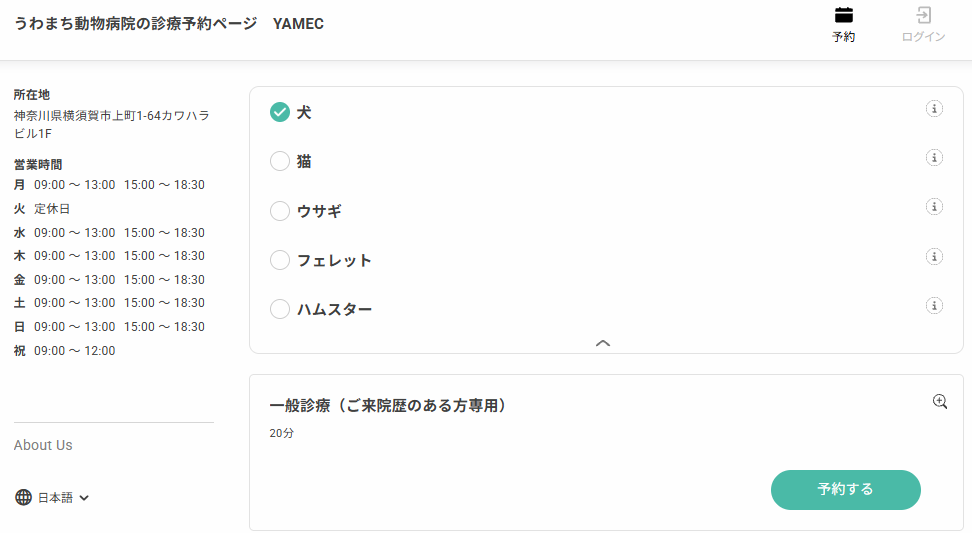The image size is (972, 533).
Task: Select the フェレット radio option
Action: click(280, 260)
